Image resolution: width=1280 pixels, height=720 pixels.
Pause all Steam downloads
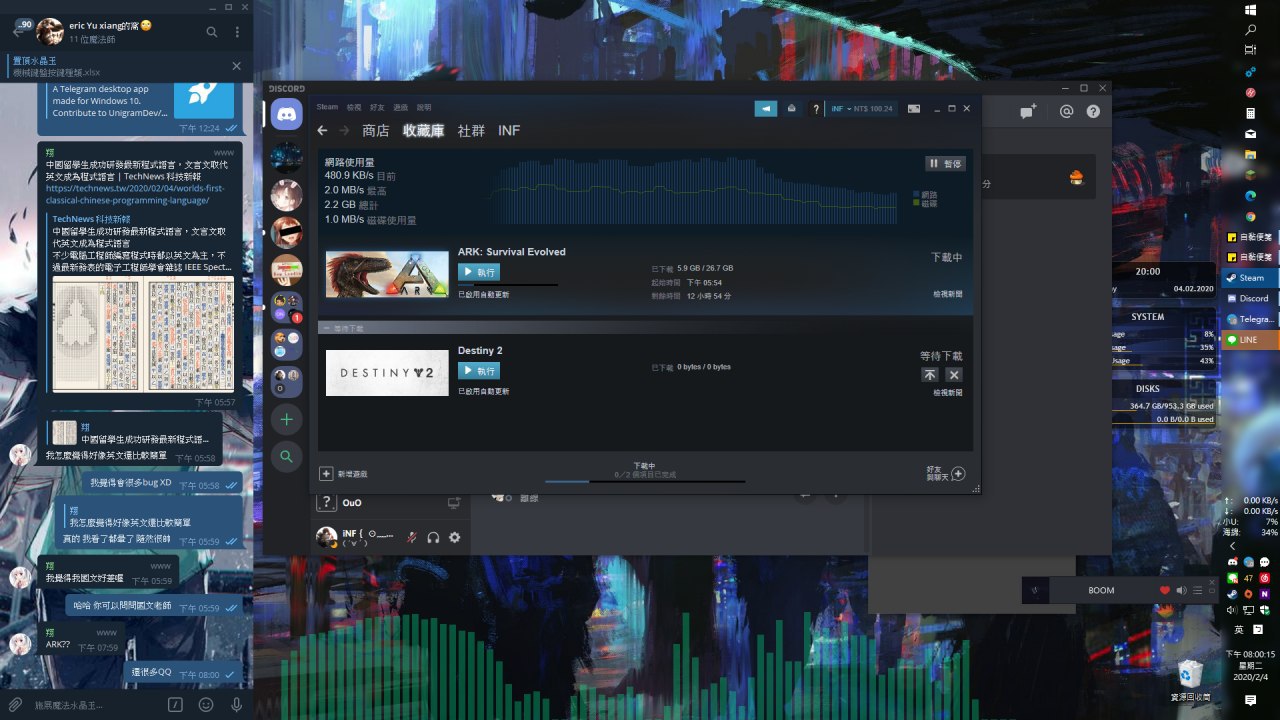tap(945, 163)
